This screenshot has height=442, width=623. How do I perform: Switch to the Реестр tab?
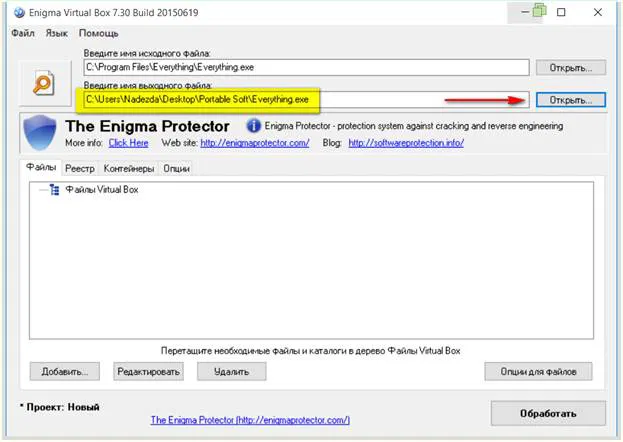[x=80, y=169]
